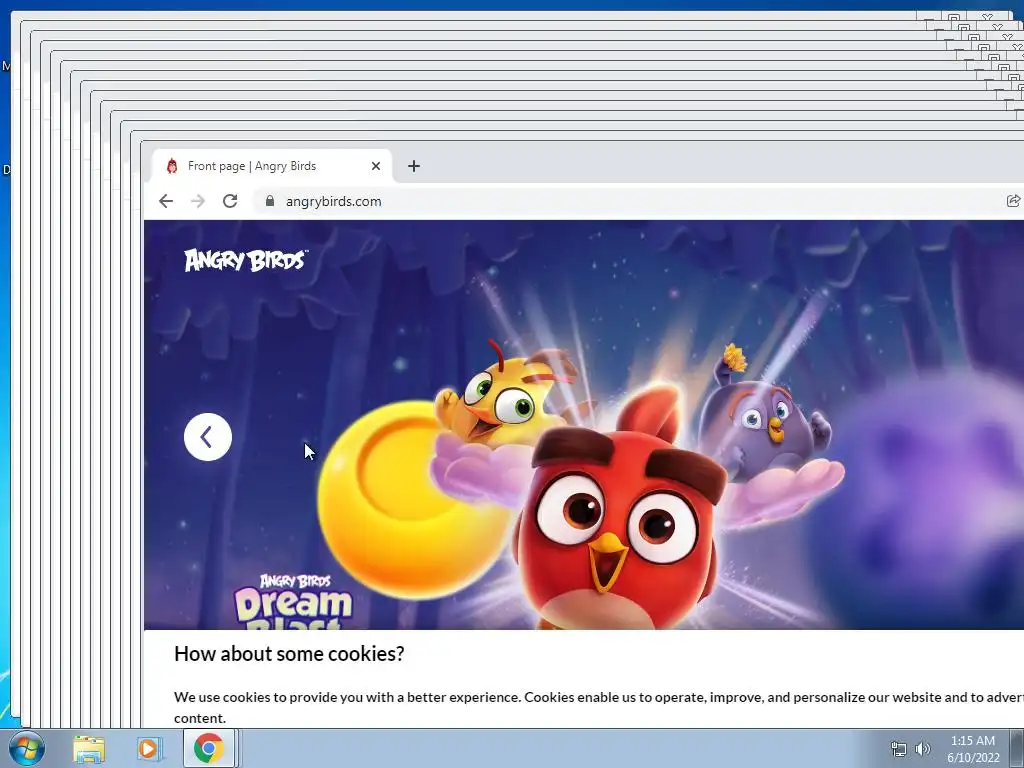Click the "How about some cookies?" heading
This screenshot has width=1024, height=768.
pos(289,654)
